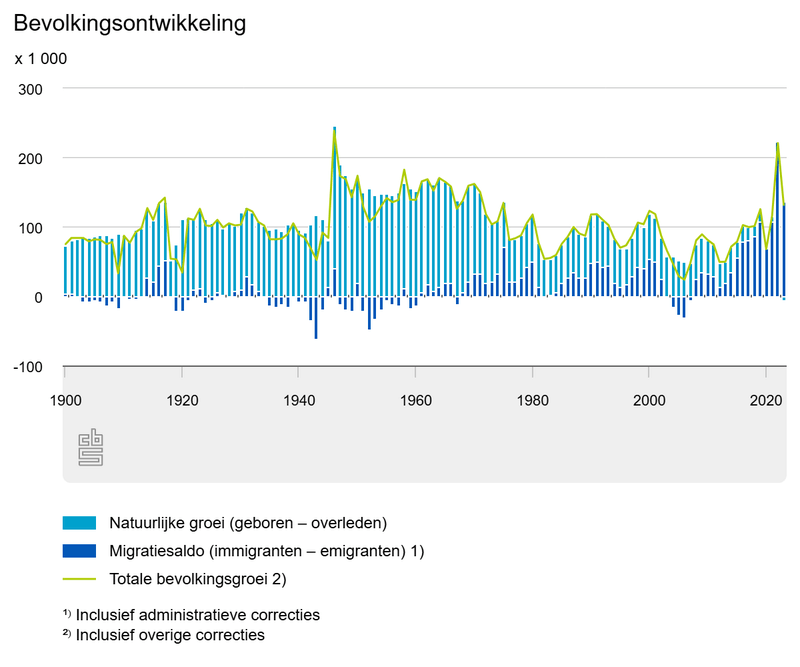Click the chart title 'Bevolkingsontwikkeling'
Image resolution: width=800 pixels, height=667 pixels.
[130, 23]
